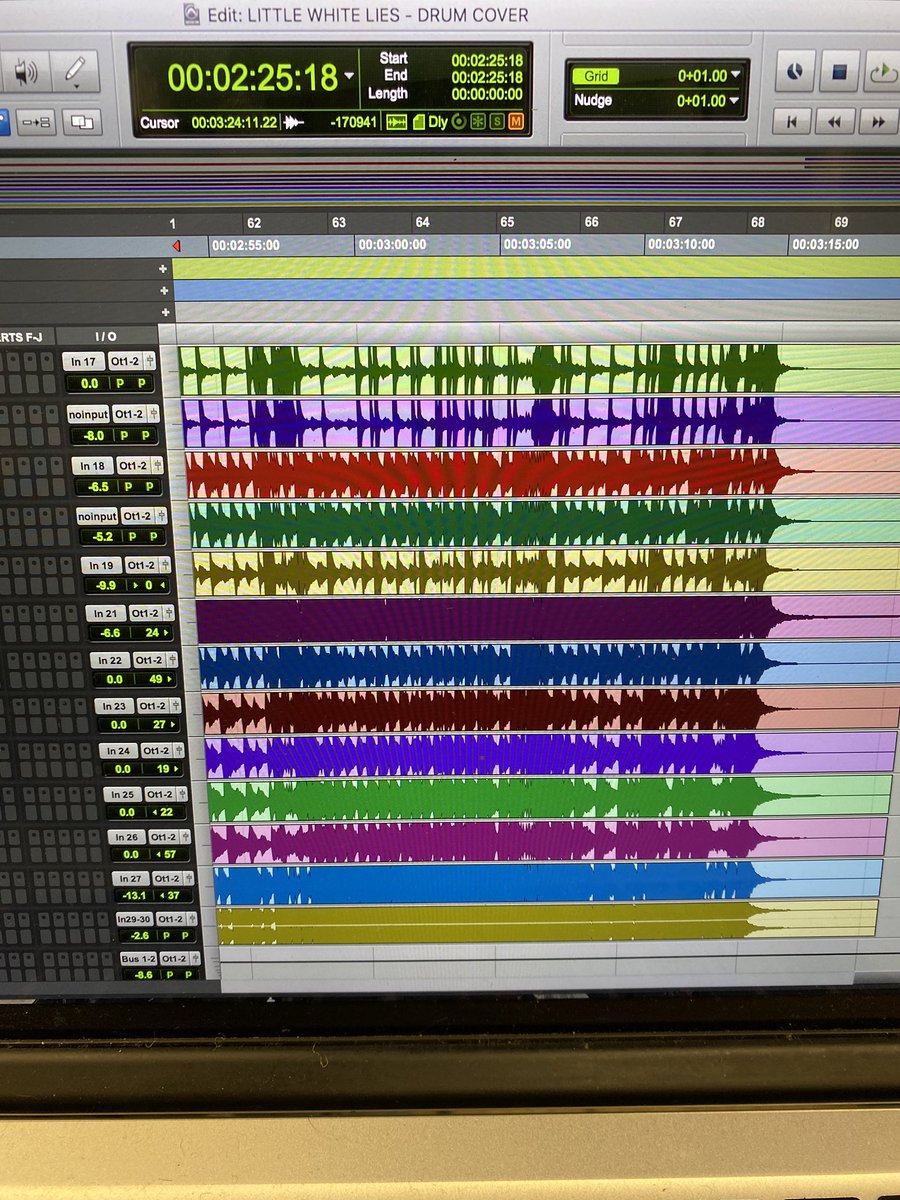900x1200 pixels.
Task: Open the Nudge value dropdown
Action: (734, 100)
